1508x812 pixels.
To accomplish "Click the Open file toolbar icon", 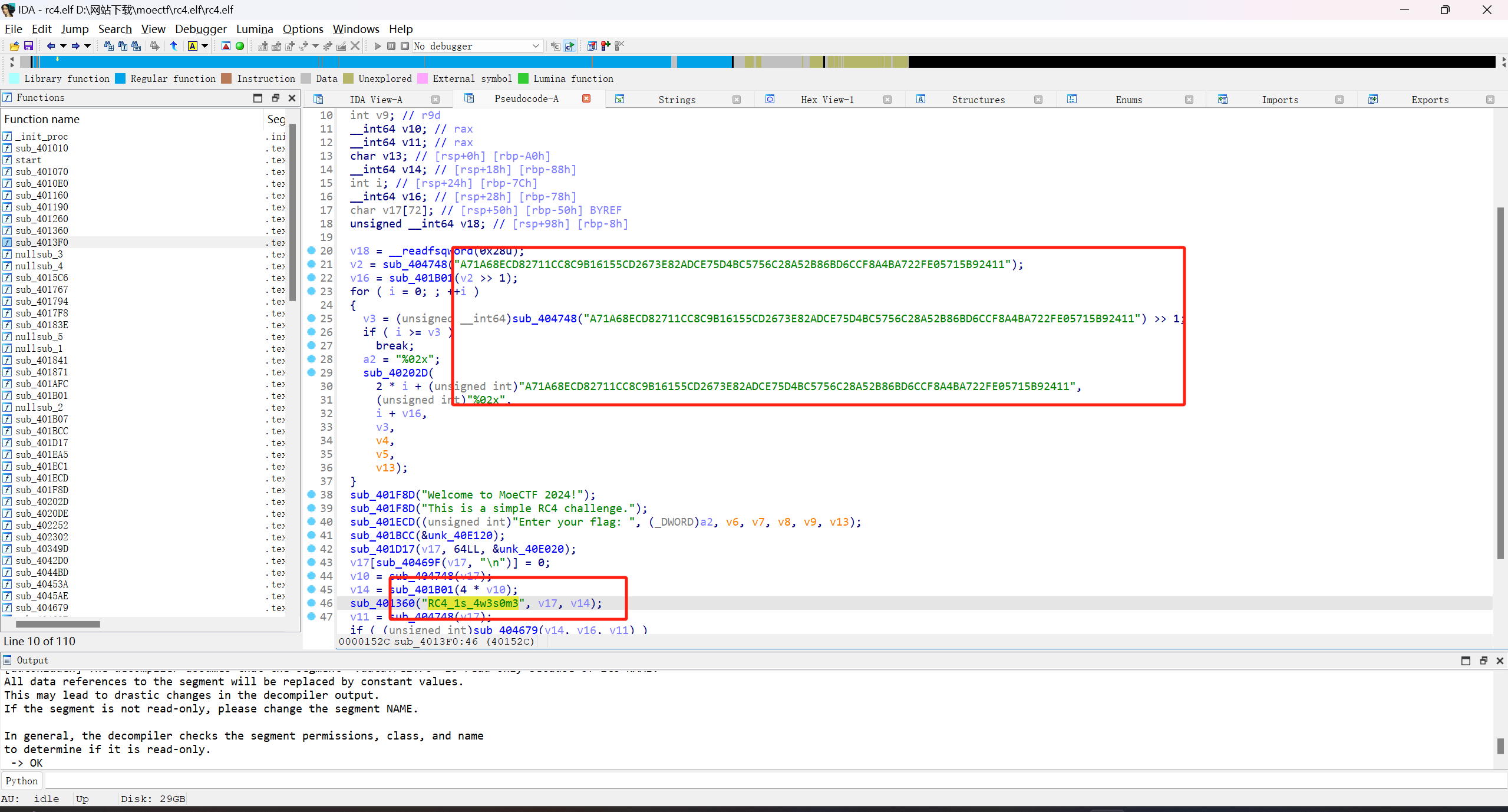I will pyautogui.click(x=14, y=46).
